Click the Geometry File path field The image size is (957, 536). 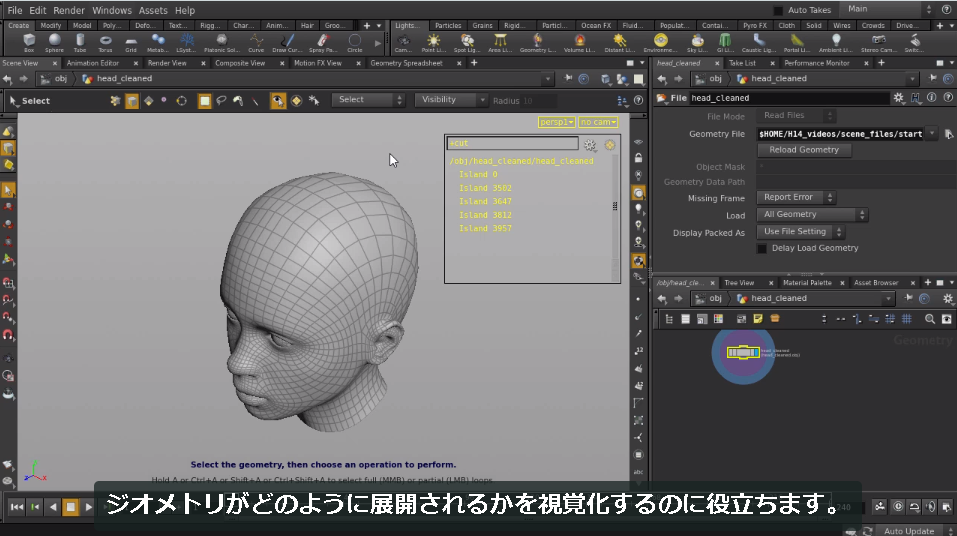point(840,134)
